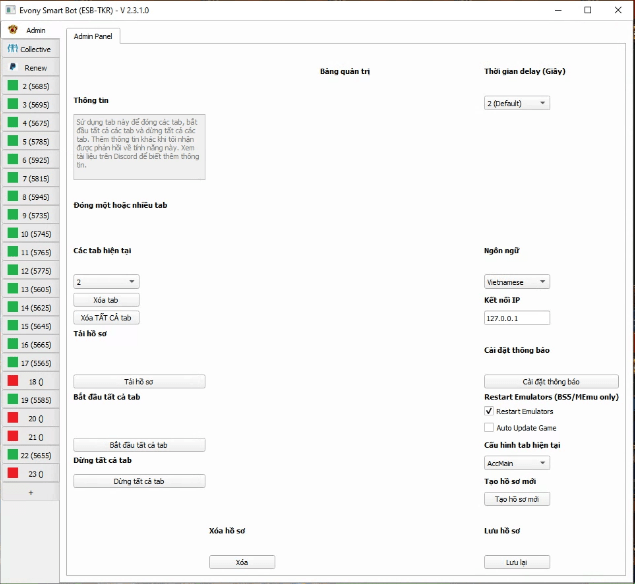This screenshot has height=584, width=635.
Task: Select green status tab 2 (5685)
Action: (30, 86)
